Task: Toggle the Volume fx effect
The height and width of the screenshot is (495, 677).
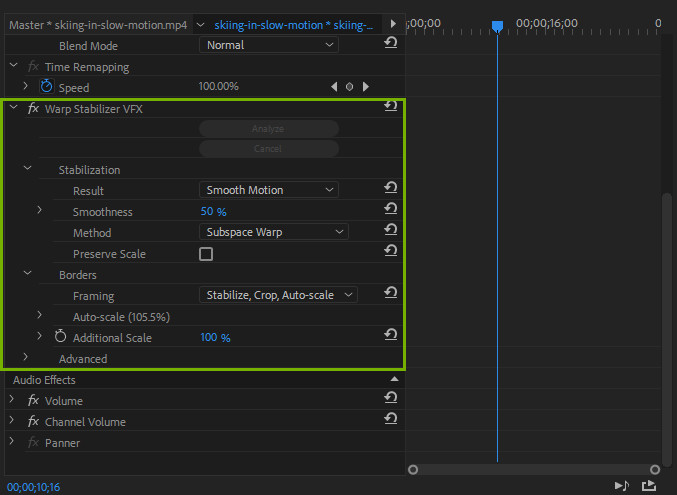Action: coord(33,400)
